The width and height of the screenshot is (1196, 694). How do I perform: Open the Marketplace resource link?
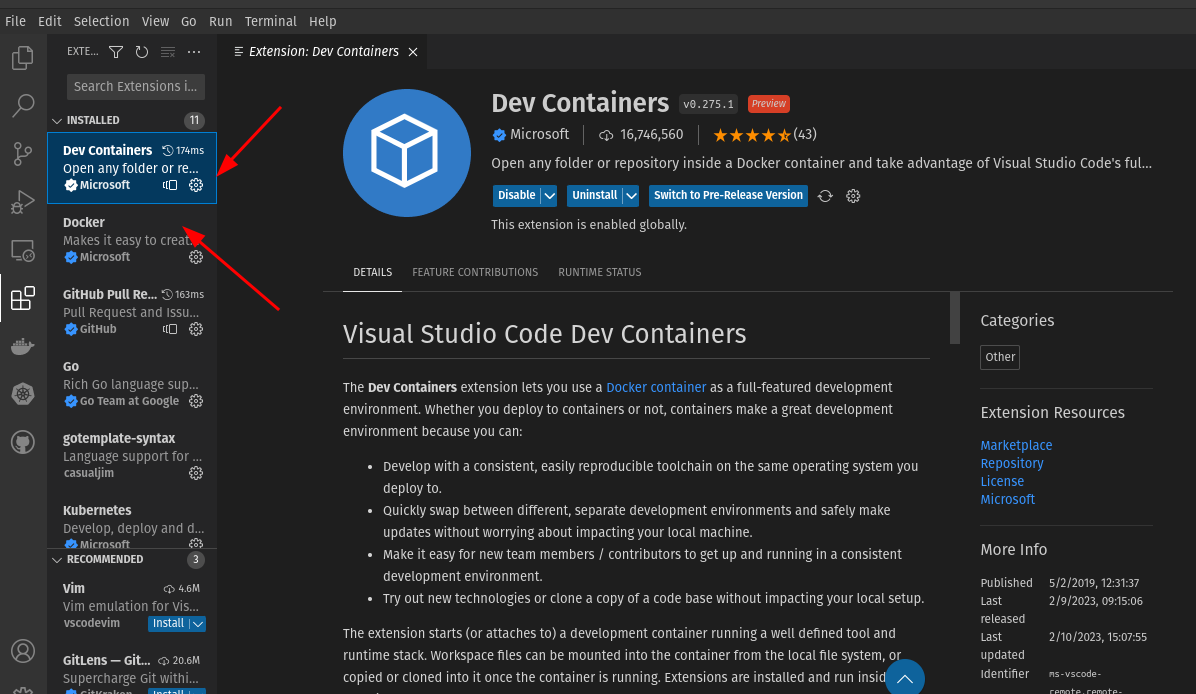pyautogui.click(x=1016, y=445)
